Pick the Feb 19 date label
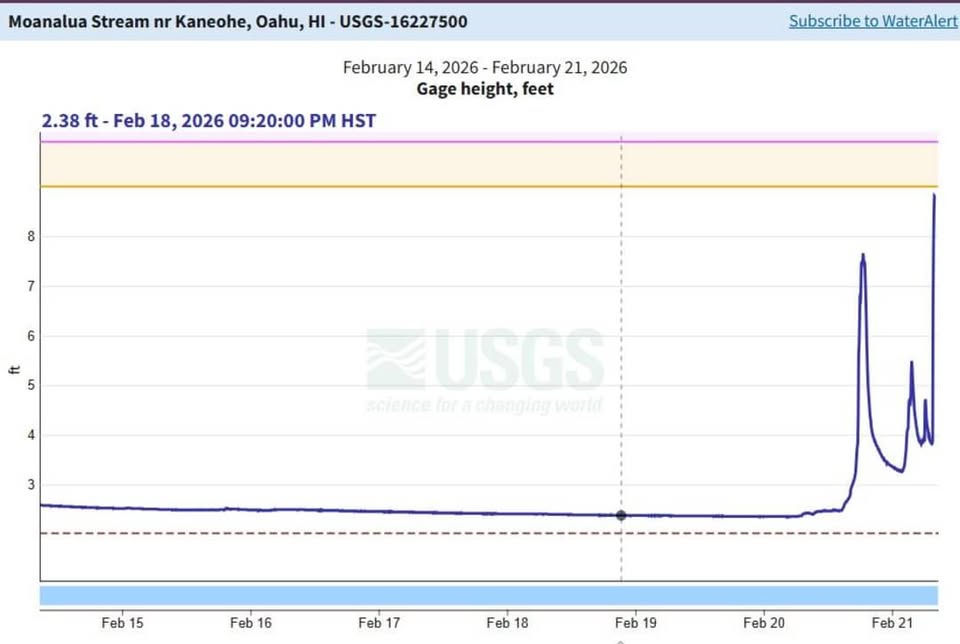 pos(636,623)
